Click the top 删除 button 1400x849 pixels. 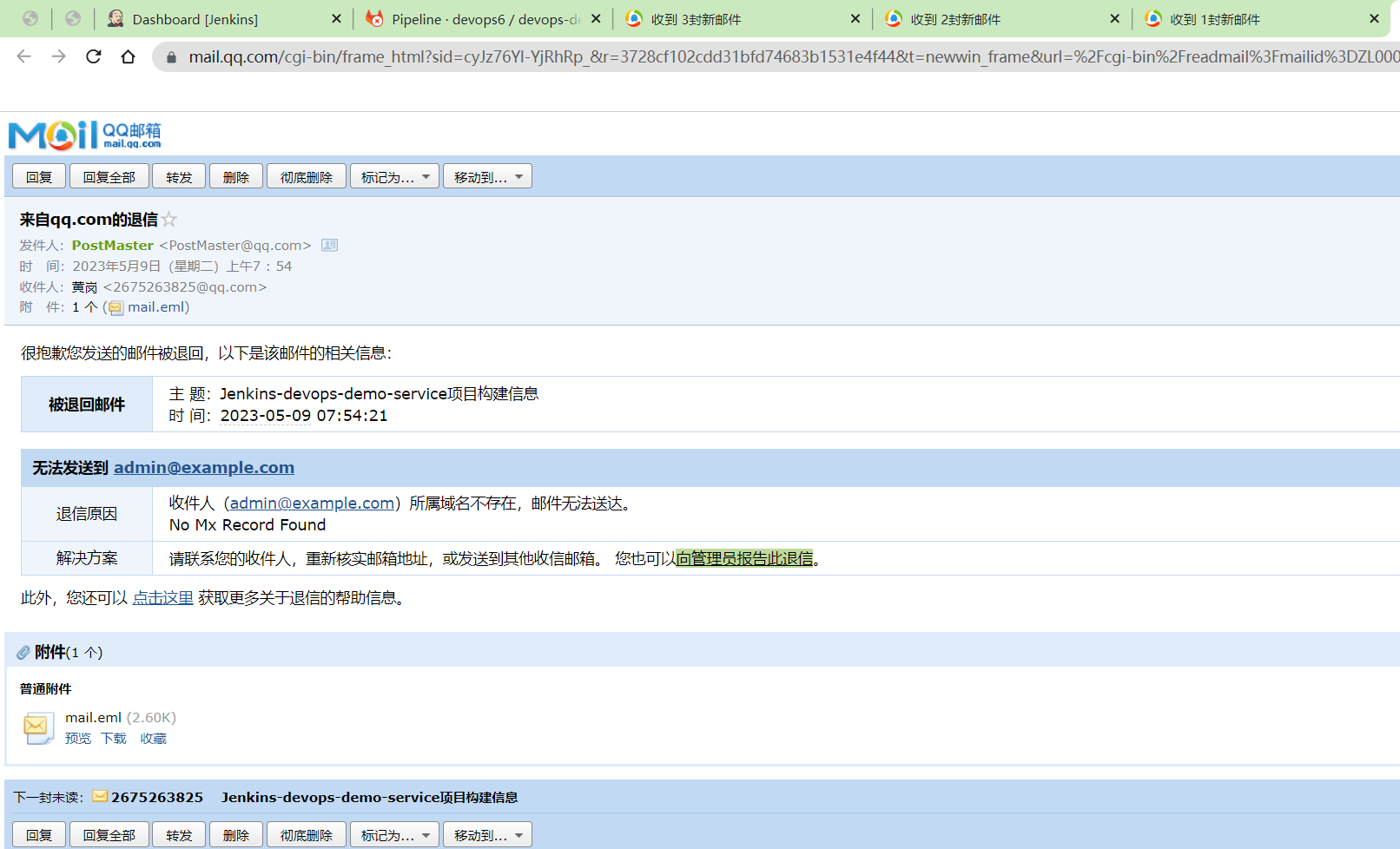(x=236, y=176)
